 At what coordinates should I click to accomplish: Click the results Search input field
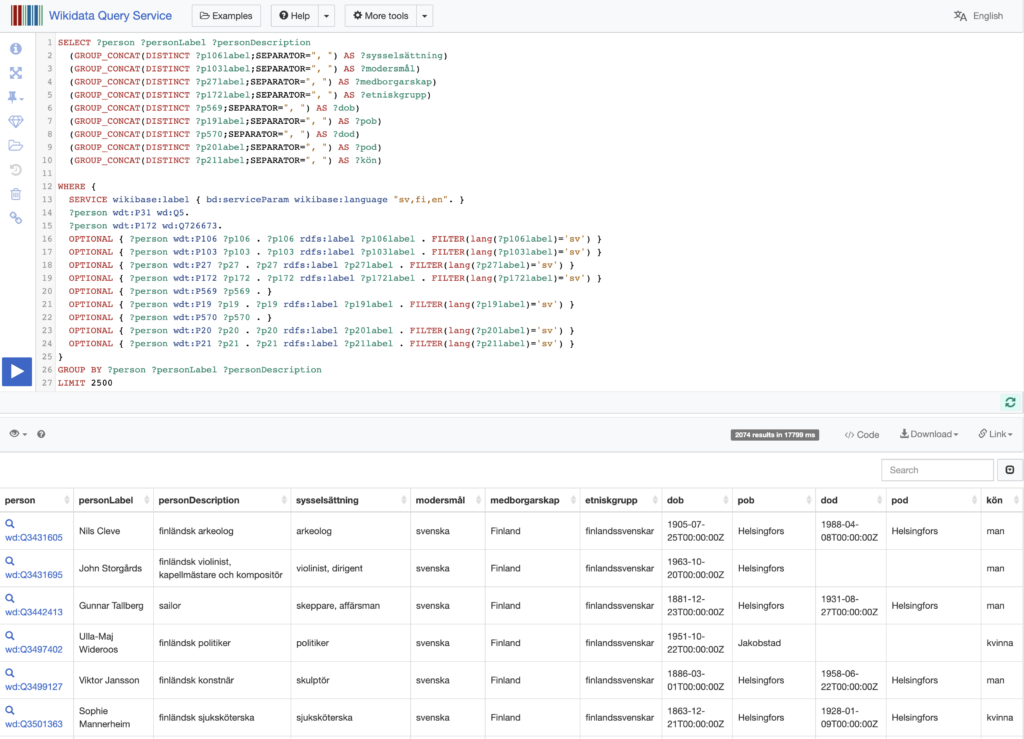point(937,470)
